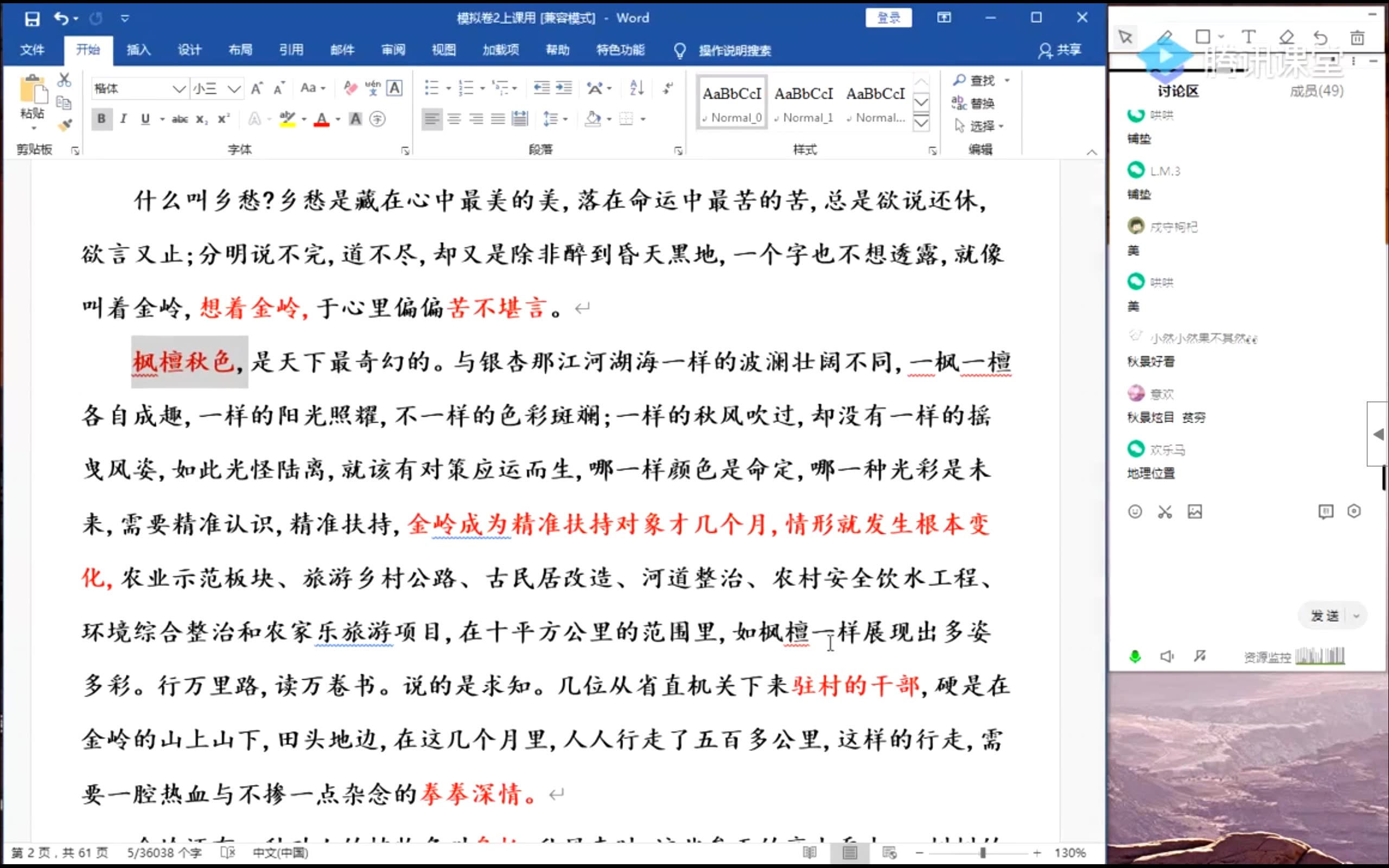Switch to Read Mode view

pyautogui.click(x=810, y=852)
